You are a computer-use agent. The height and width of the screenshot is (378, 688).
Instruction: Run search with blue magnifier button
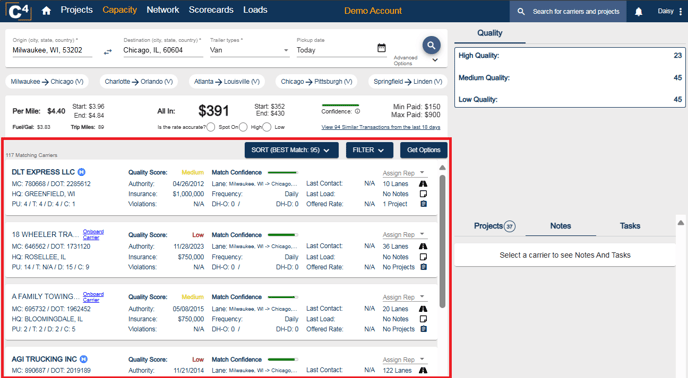(x=431, y=45)
